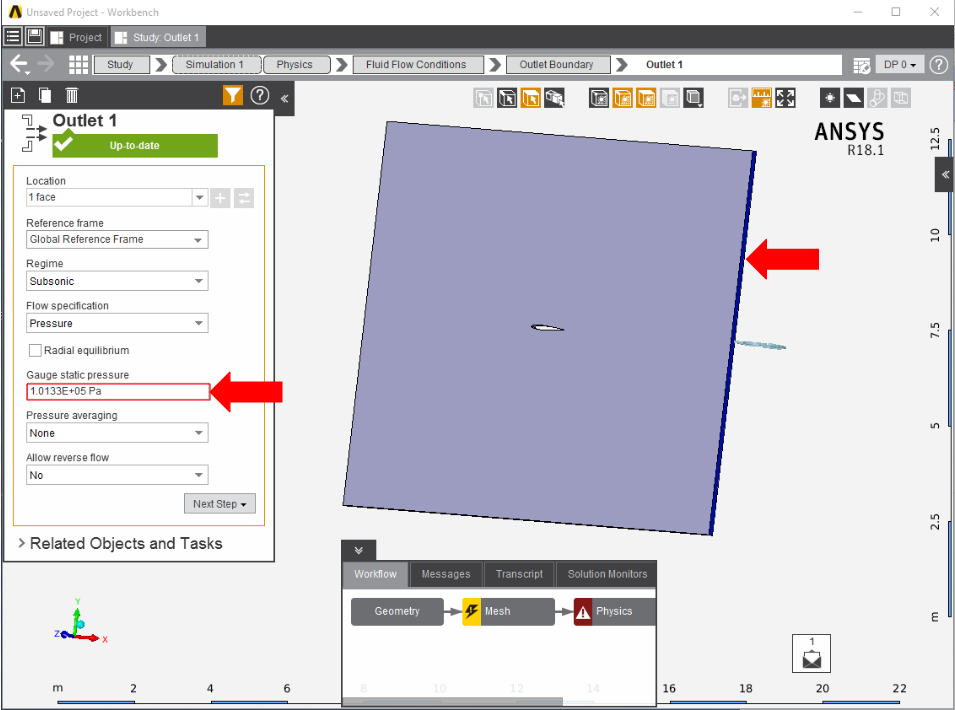This screenshot has height=710, width=955.
Task: Click the light source sun icon
Action: (830, 98)
